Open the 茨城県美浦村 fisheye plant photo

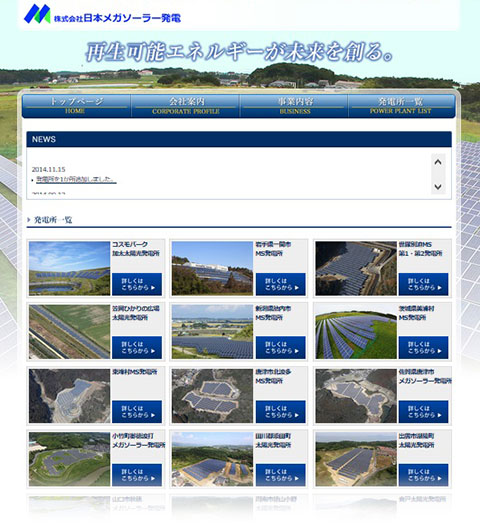356,332
